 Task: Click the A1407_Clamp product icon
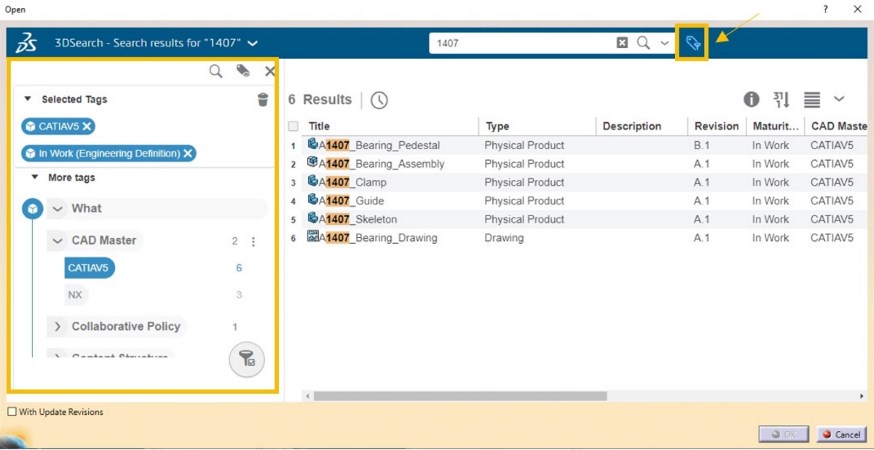(313, 181)
